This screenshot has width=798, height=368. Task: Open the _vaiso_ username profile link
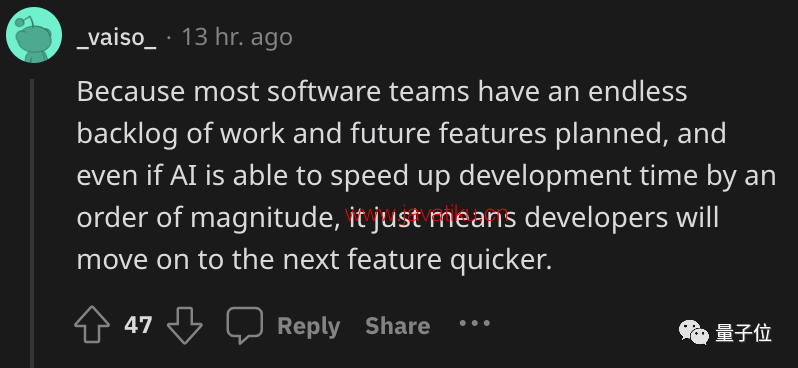click(117, 37)
